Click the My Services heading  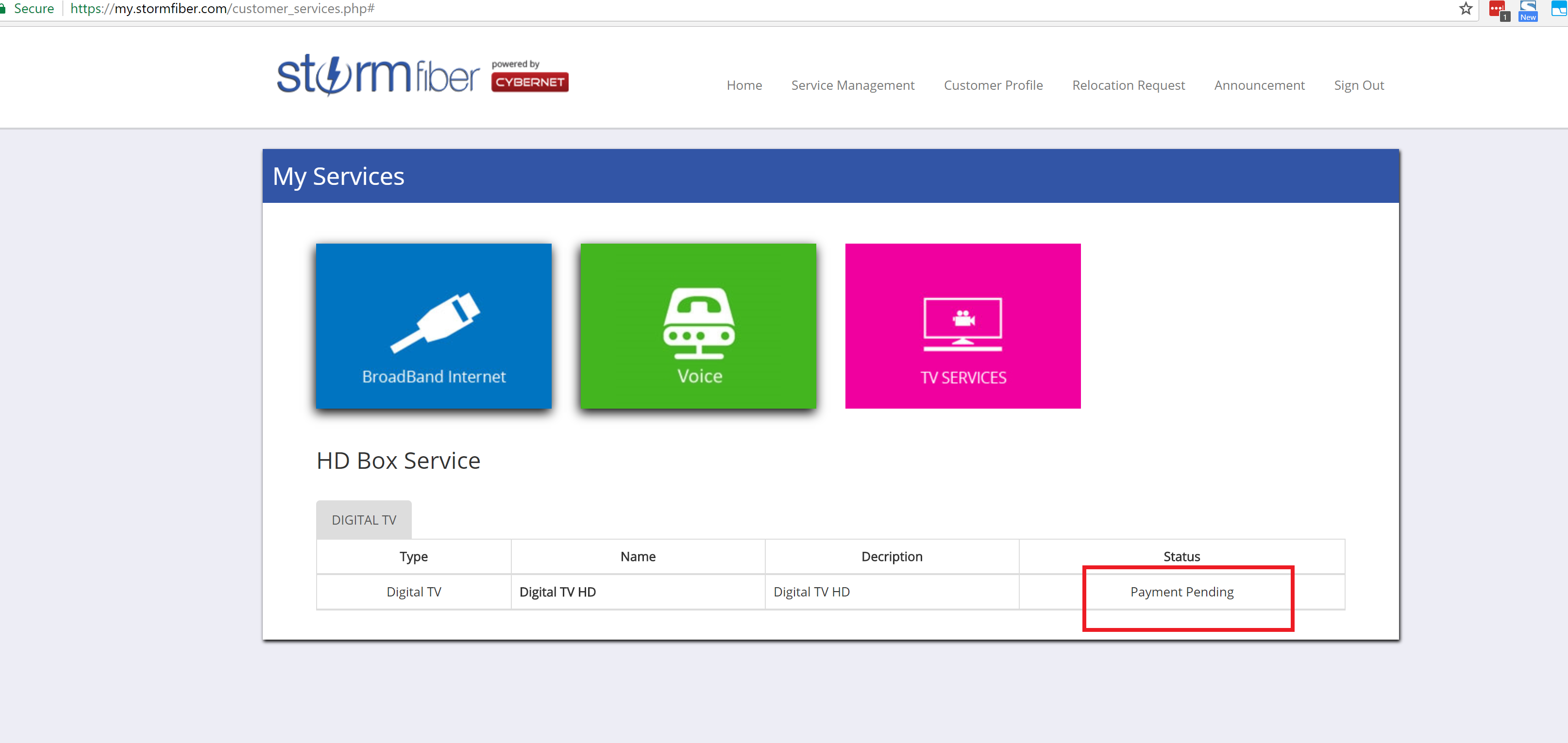click(x=338, y=177)
